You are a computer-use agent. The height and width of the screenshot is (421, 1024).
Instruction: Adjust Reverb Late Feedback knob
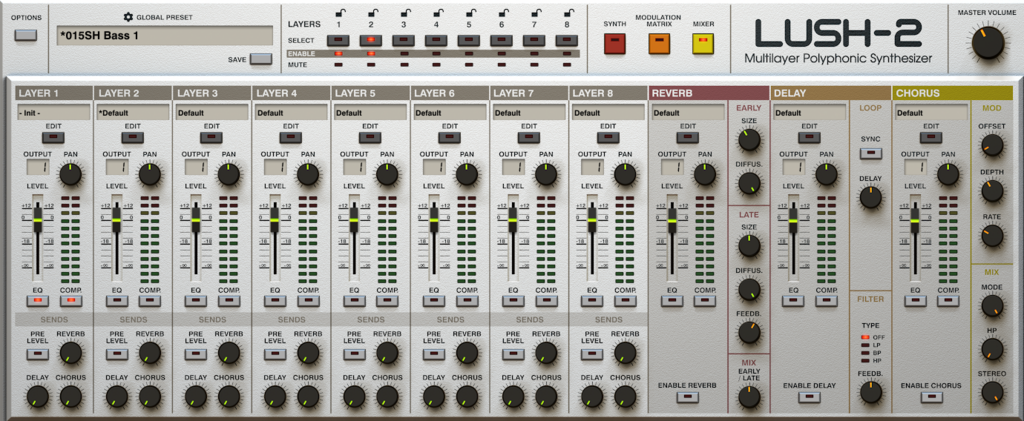point(748,333)
